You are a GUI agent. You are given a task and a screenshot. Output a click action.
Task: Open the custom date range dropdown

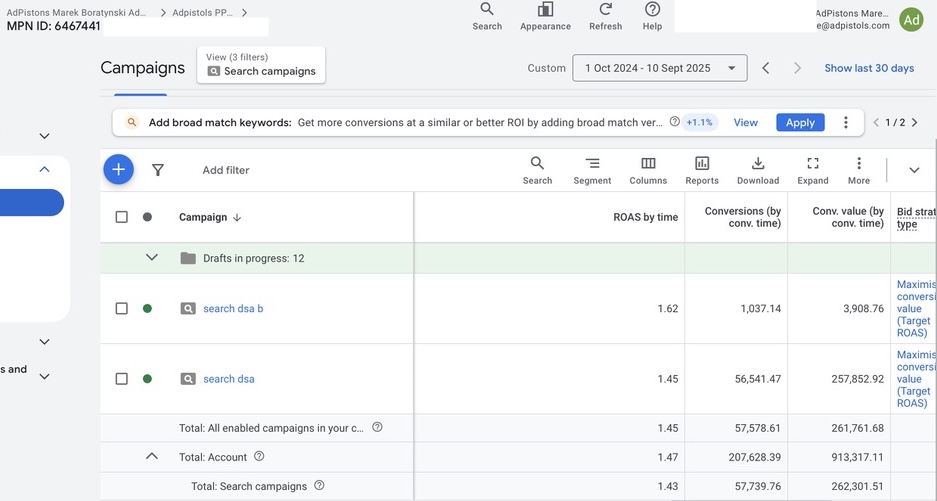tap(660, 68)
